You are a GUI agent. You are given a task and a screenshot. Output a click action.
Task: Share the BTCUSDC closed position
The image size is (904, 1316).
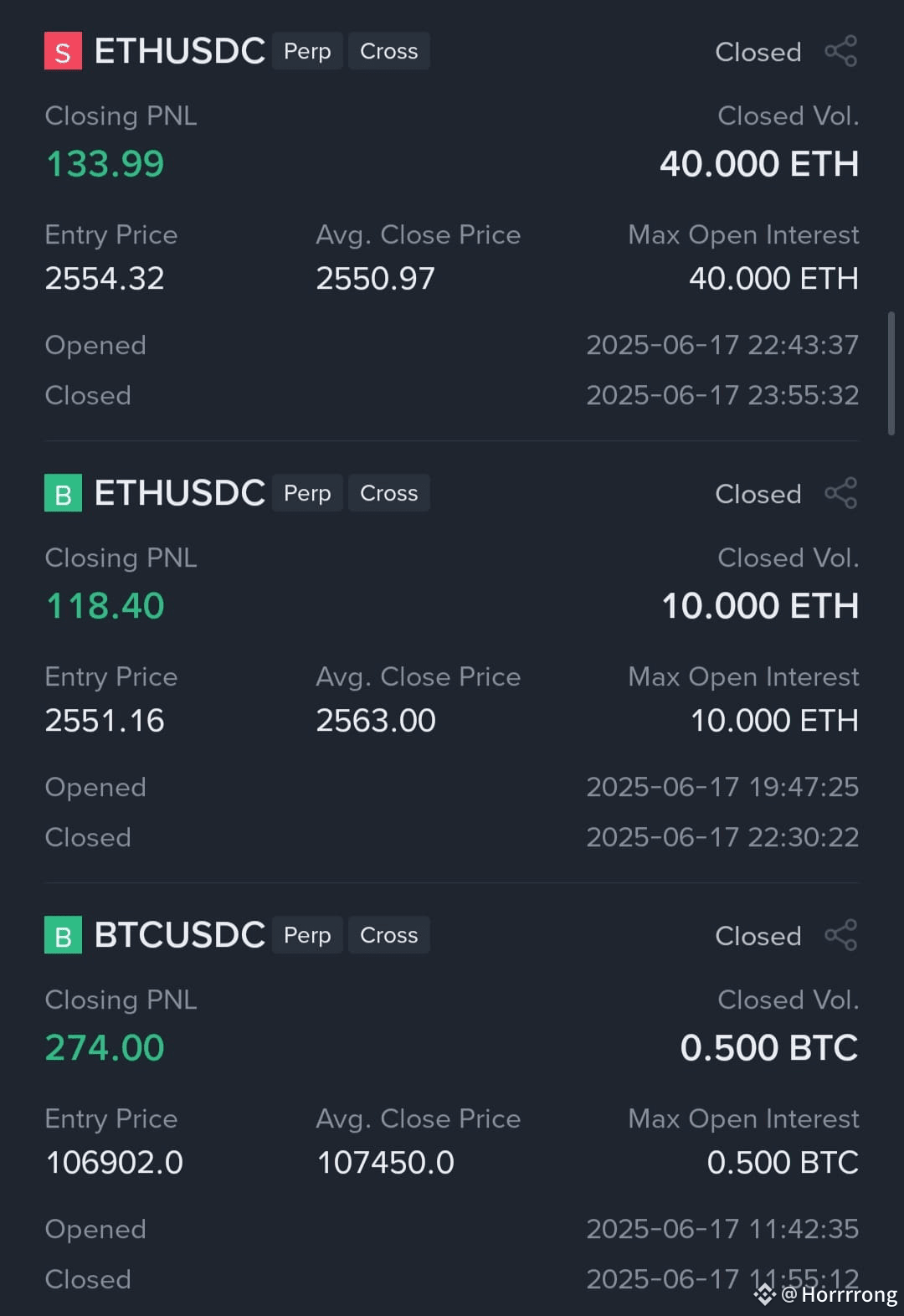click(x=840, y=935)
